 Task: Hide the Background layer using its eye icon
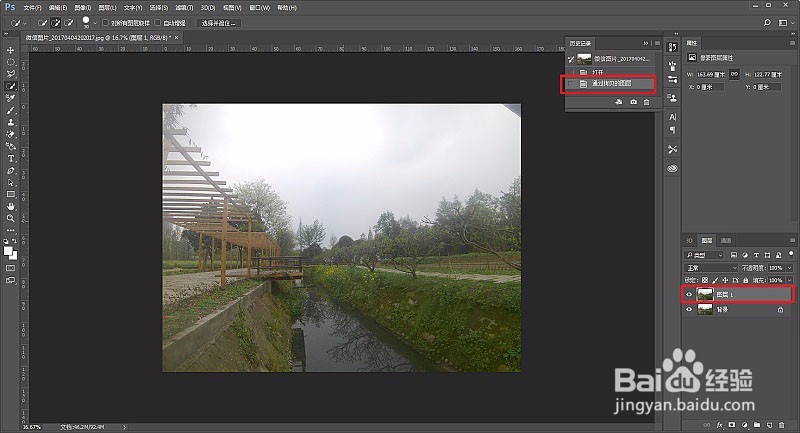pos(689,309)
